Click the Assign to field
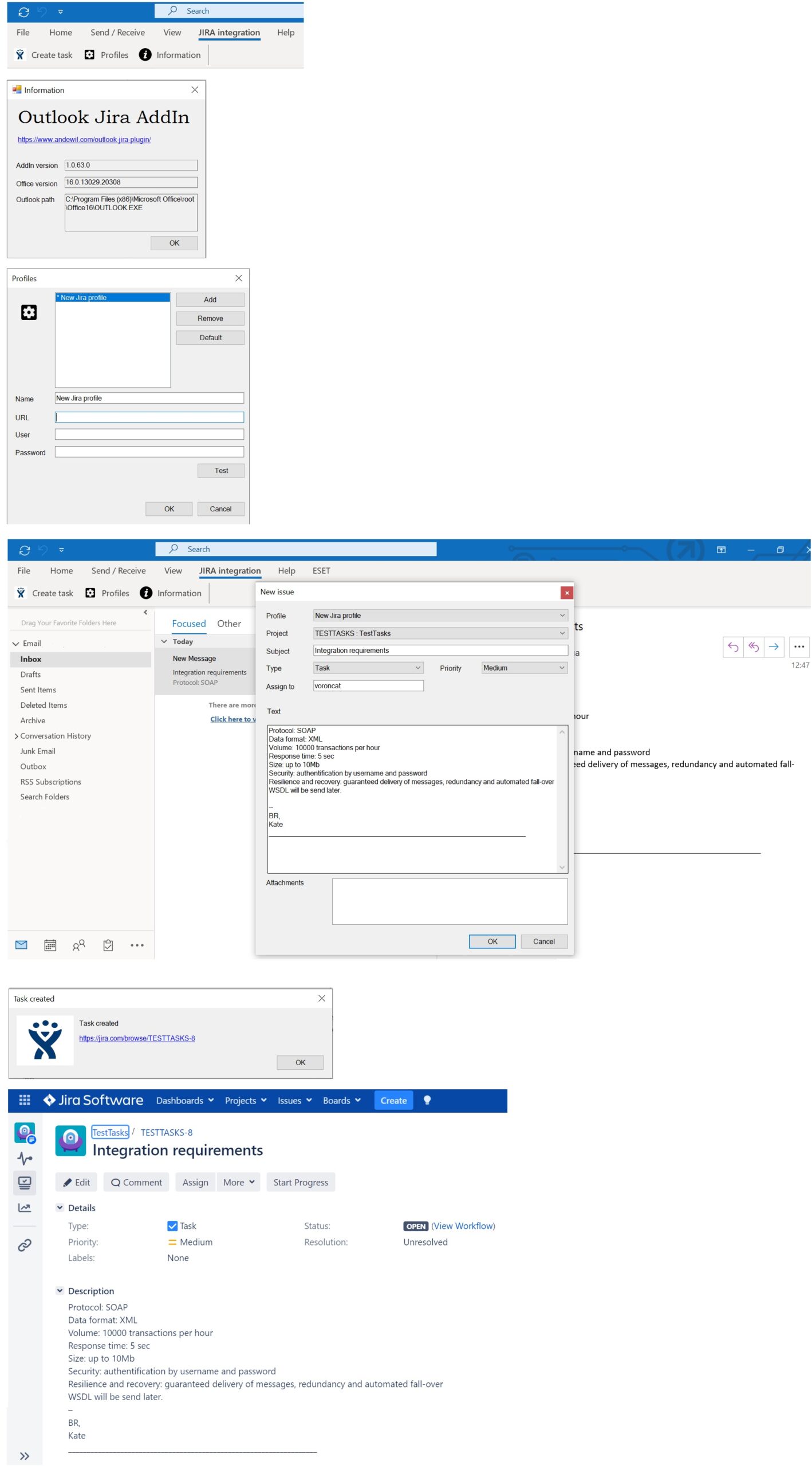Screen dimensions: 812x1466 click(x=368, y=685)
